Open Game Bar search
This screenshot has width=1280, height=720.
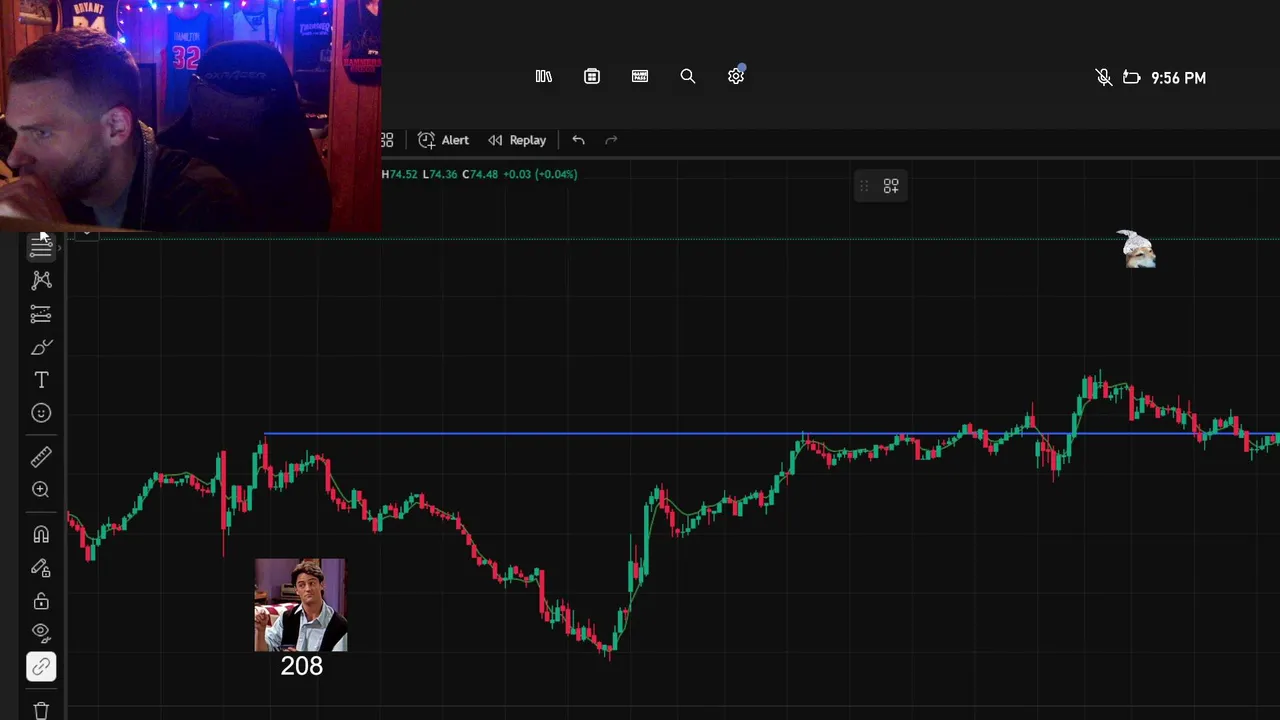click(x=688, y=76)
